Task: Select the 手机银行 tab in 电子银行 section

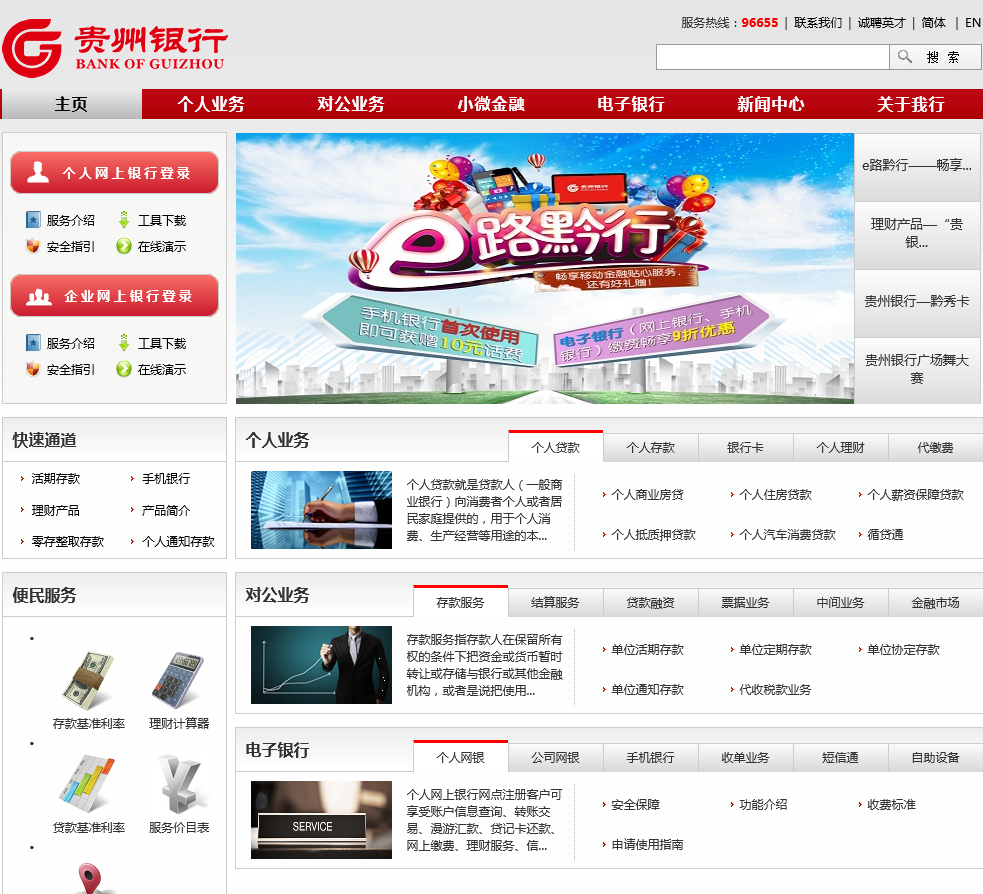Action: 651,757
